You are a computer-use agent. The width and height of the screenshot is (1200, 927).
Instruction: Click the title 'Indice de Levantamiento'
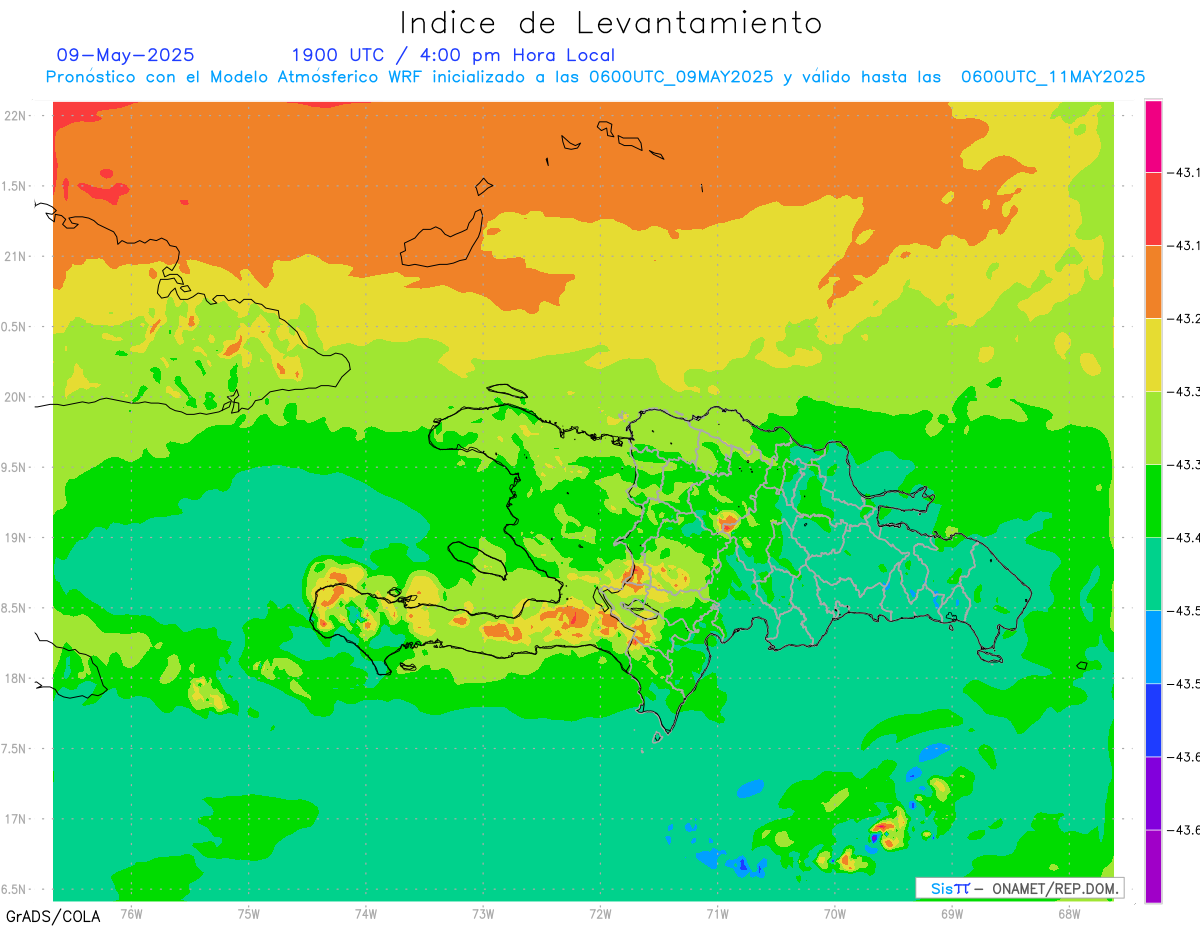click(x=611, y=23)
